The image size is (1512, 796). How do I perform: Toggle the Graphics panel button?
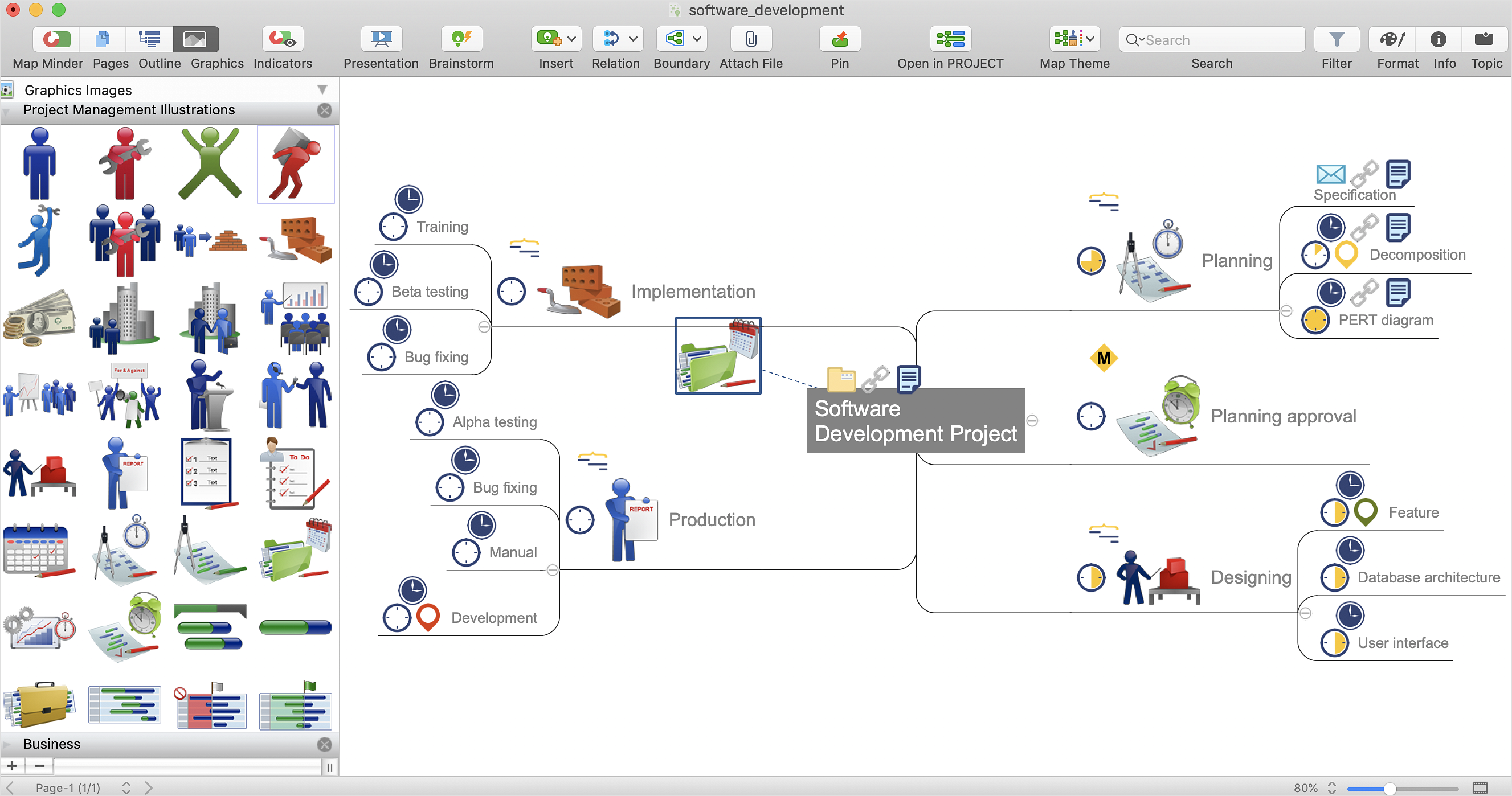(x=195, y=39)
